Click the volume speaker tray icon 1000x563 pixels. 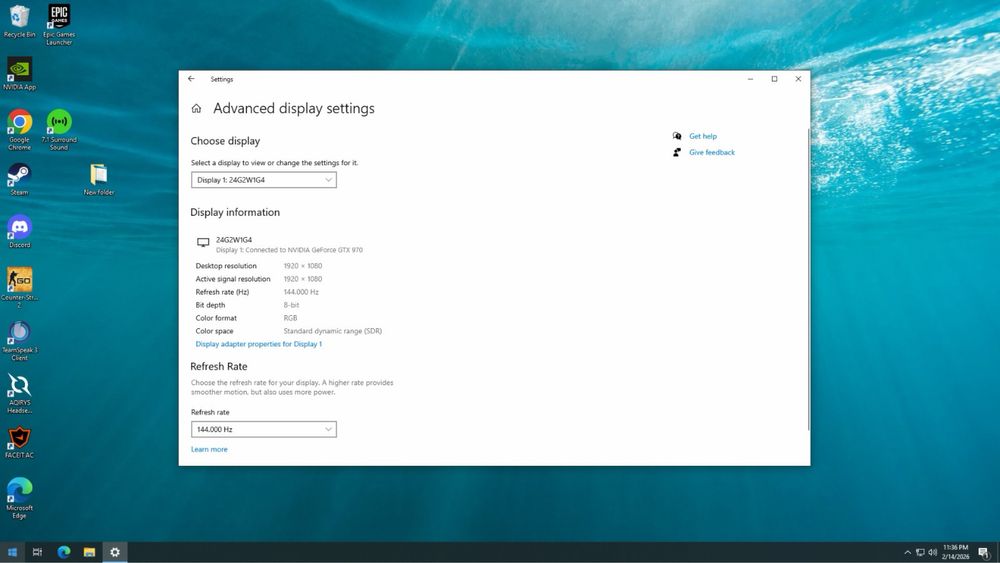click(932, 552)
